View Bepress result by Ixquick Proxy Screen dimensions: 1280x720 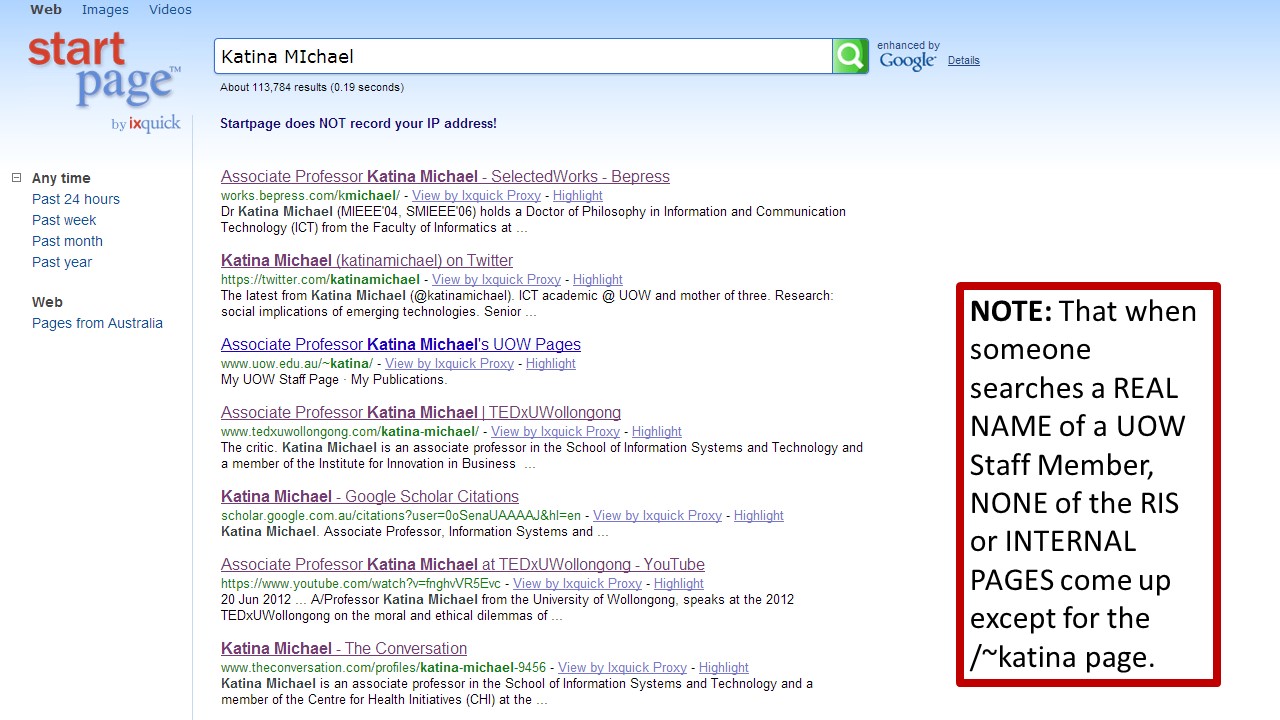pyautogui.click(x=476, y=196)
